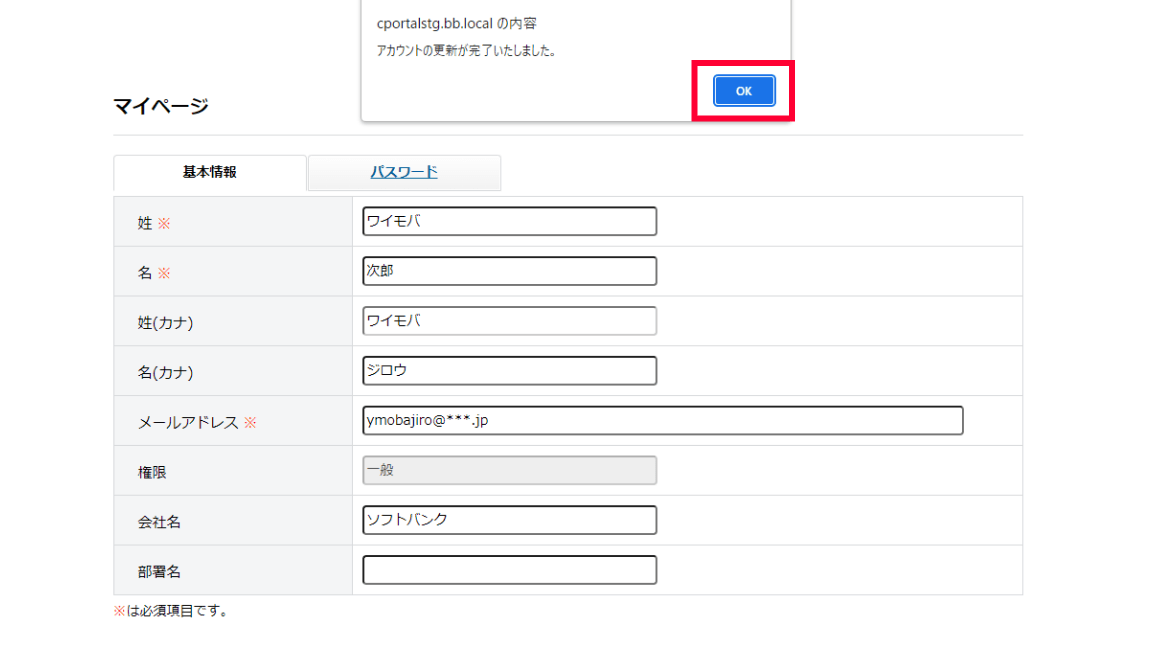Click the ※は必須項目です note text
1152x648 pixels.
click(171, 611)
